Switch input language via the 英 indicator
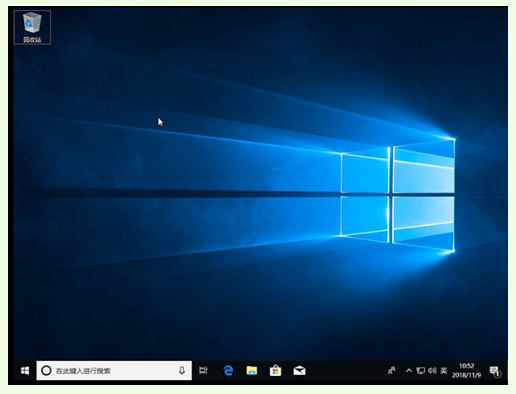Screen dimensions: 516x394 pos(444,370)
